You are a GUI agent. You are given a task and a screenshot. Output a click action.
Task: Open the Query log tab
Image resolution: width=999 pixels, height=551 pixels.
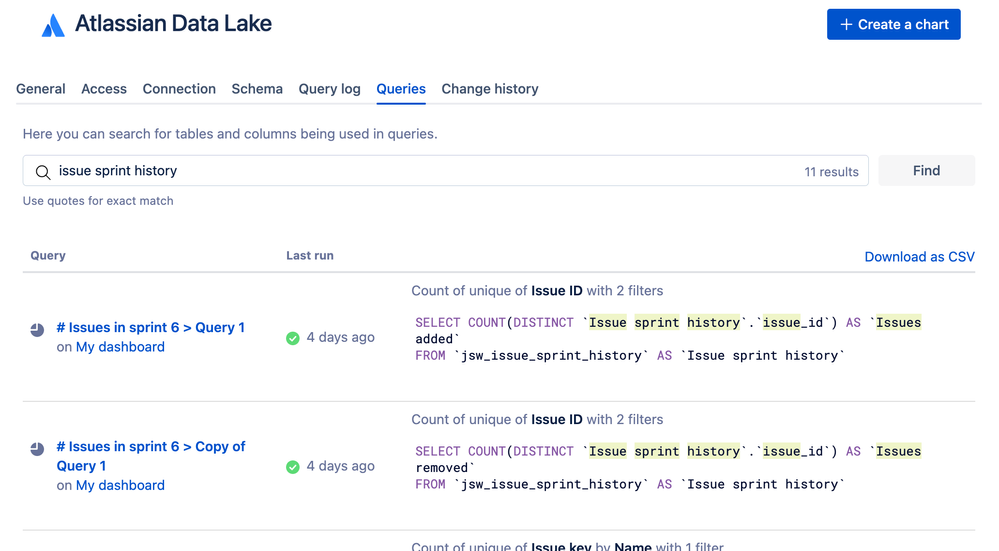click(x=329, y=89)
